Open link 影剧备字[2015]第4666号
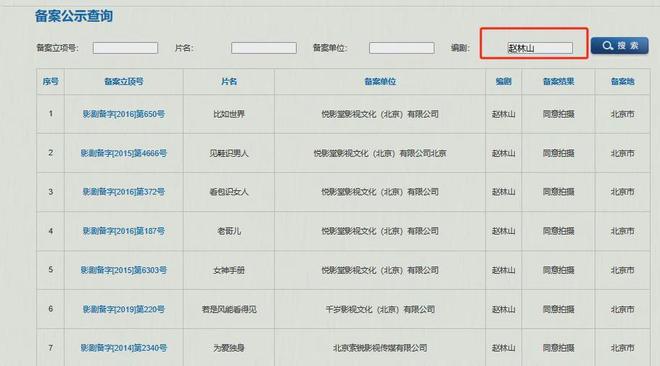 click(x=123, y=153)
